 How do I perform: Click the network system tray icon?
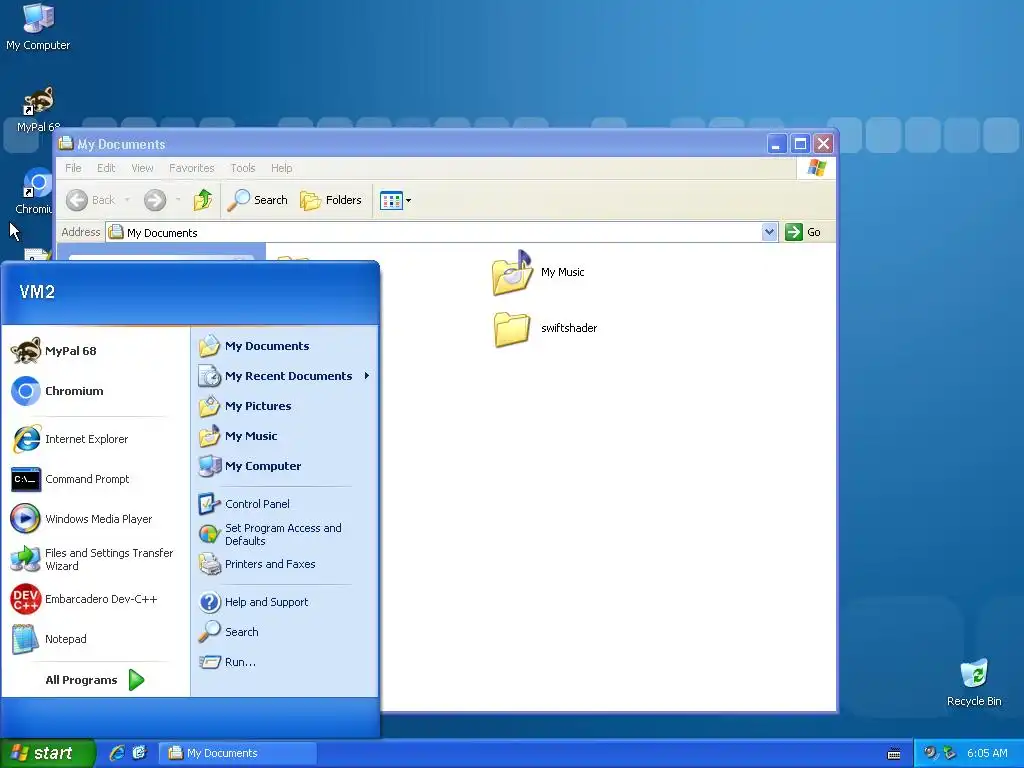click(x=949, y=753)
